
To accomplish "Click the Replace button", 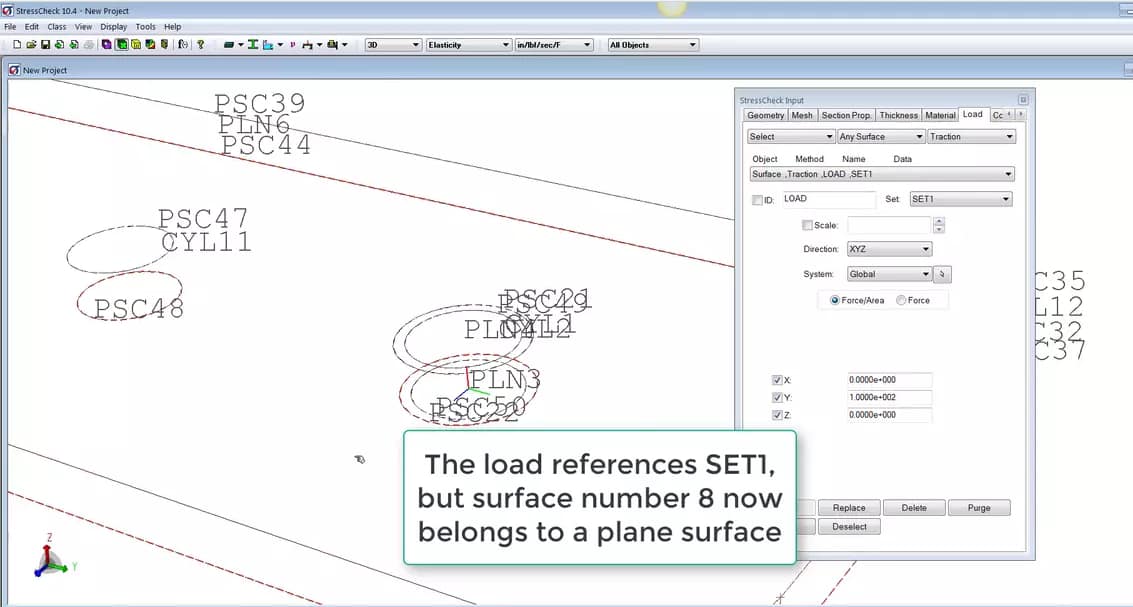I will tap(849, 507).
